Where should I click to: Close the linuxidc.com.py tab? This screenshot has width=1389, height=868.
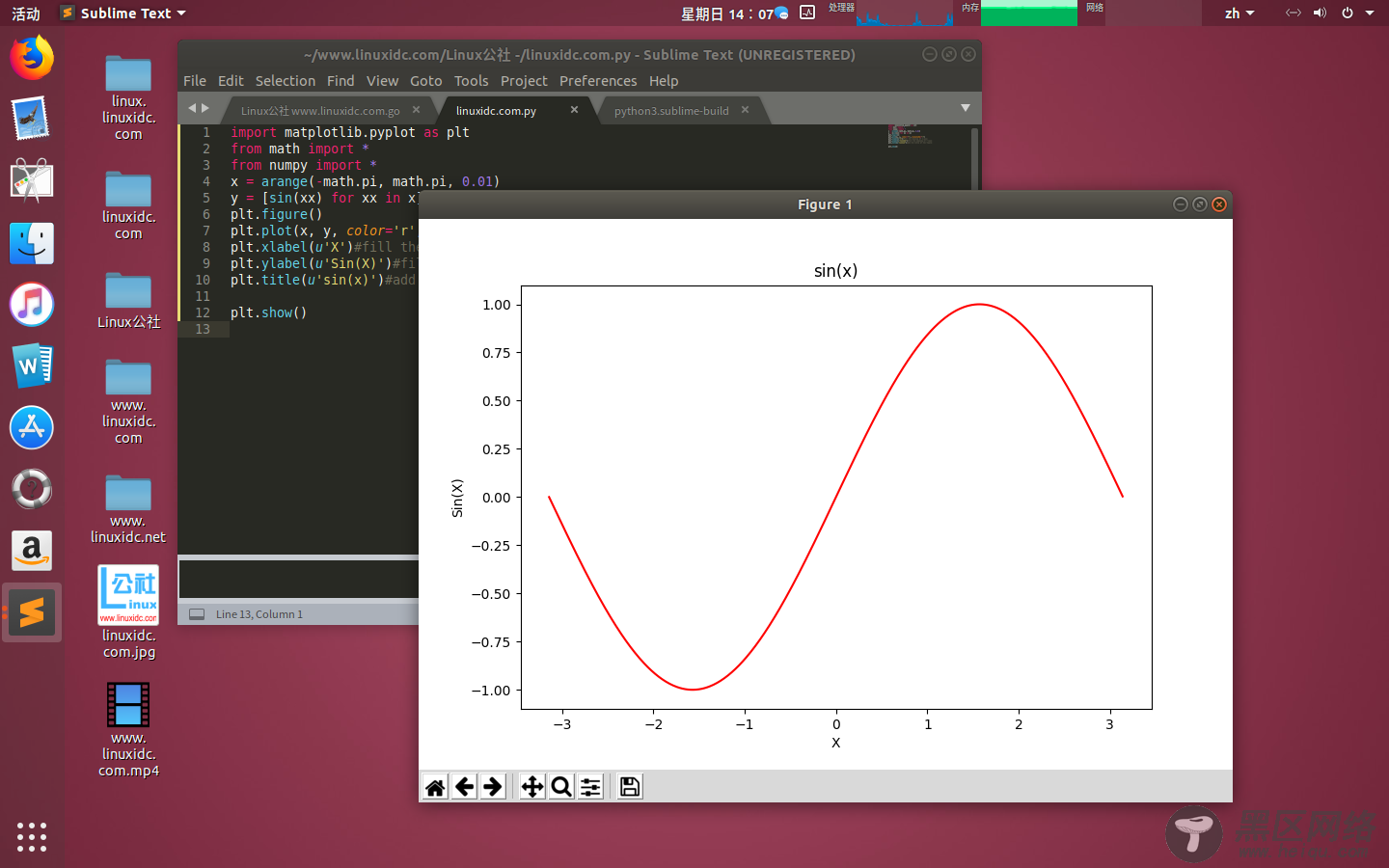coord(574,110)
